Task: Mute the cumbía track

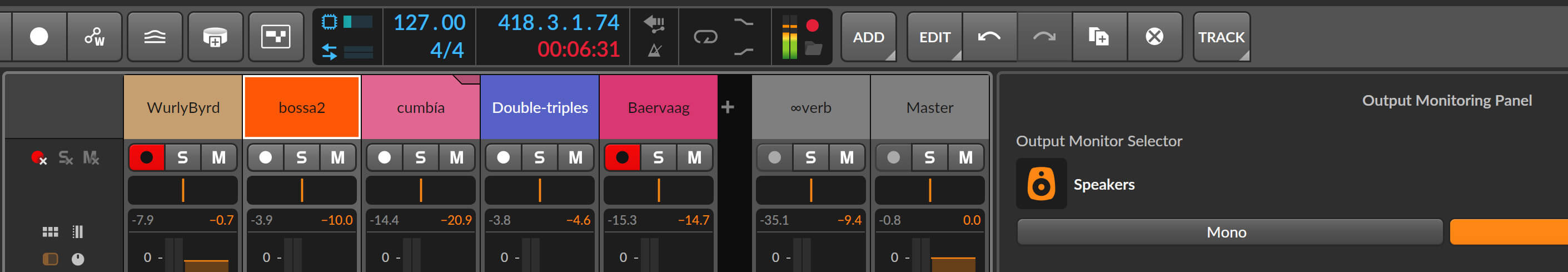Action: [456, 157]
